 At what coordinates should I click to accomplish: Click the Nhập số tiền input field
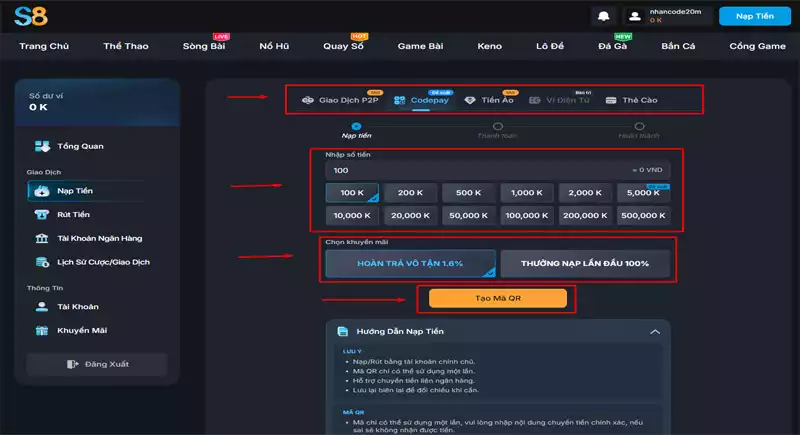point(498,170)
